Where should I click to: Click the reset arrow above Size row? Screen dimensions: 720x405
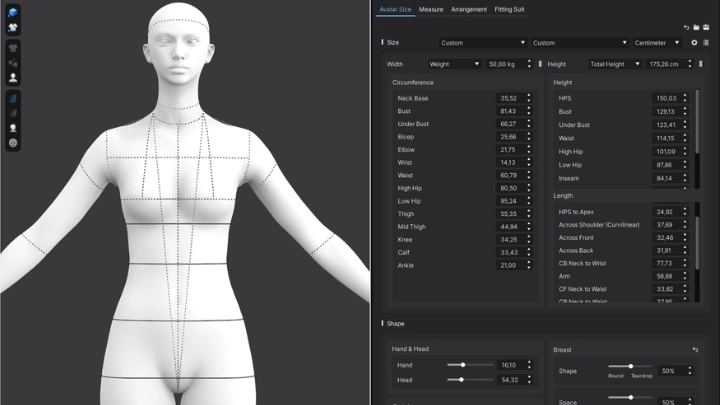click(686, 28)
